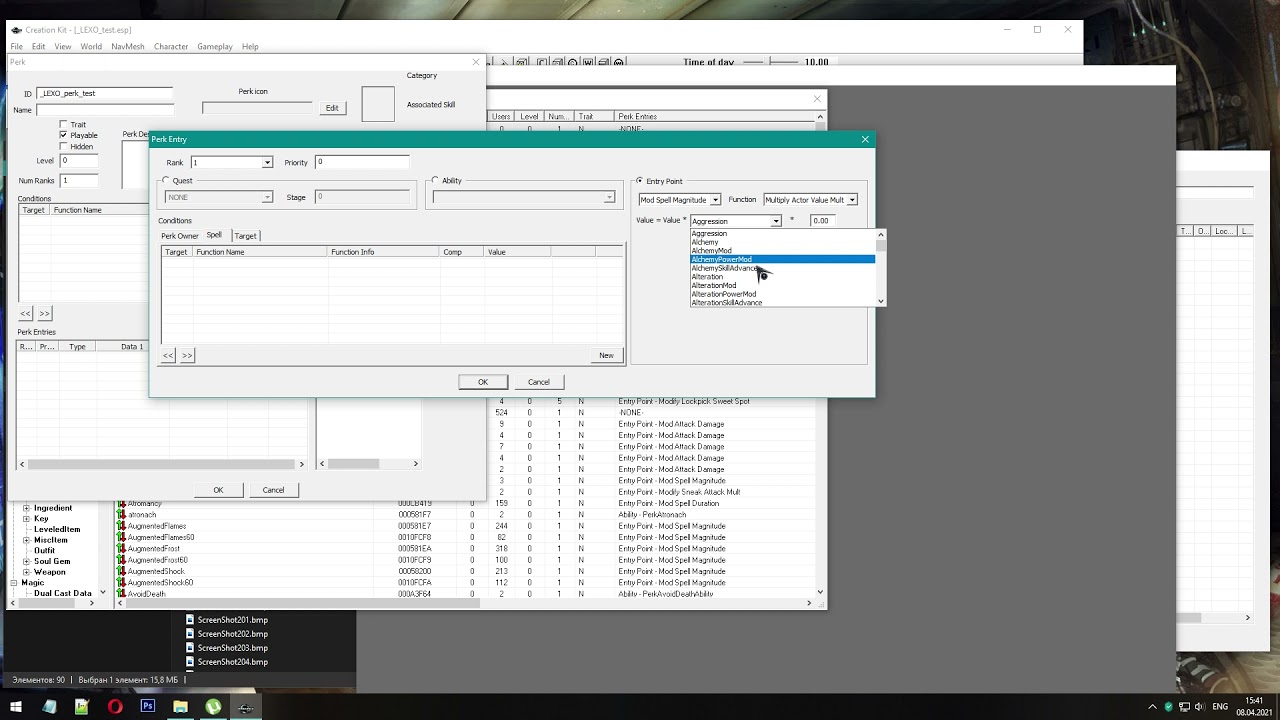Click the Perk icon Edit button
The height and width of the screenshot is (720, 1280).
332,108
